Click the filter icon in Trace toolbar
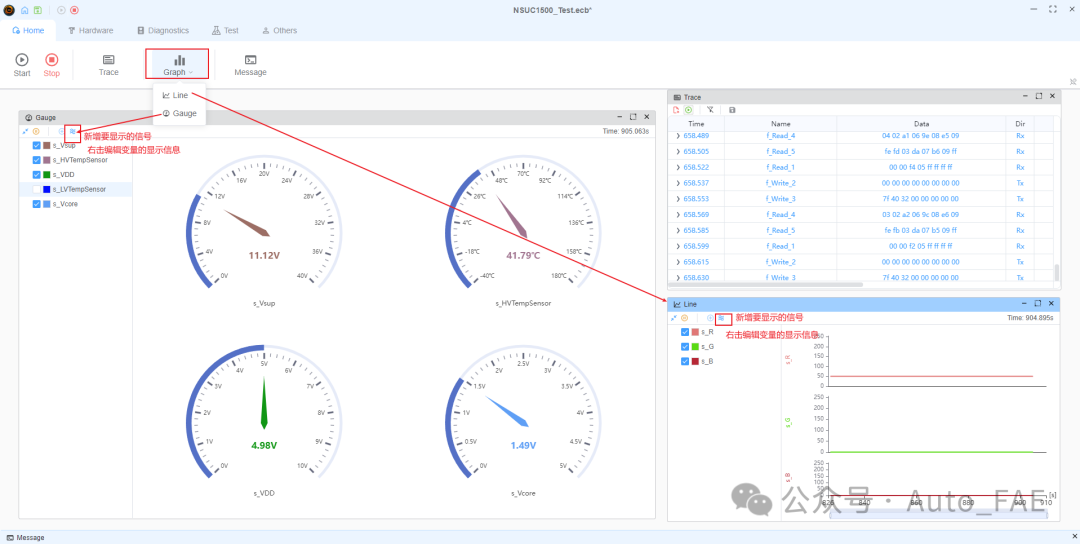The height and width of the screenshot is (544, 1080). pos(710,110)
